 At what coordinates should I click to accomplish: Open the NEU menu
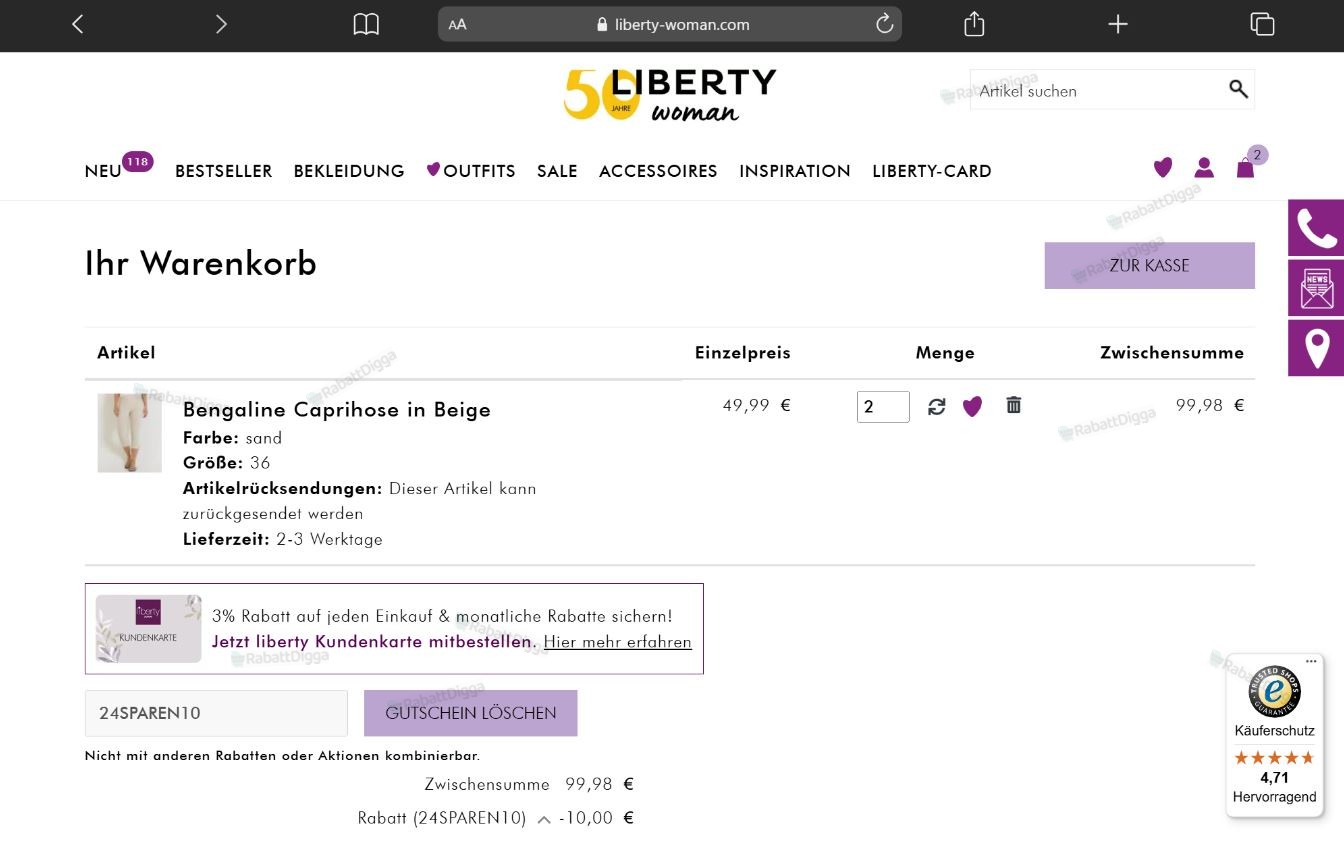(x=104, y=171)
